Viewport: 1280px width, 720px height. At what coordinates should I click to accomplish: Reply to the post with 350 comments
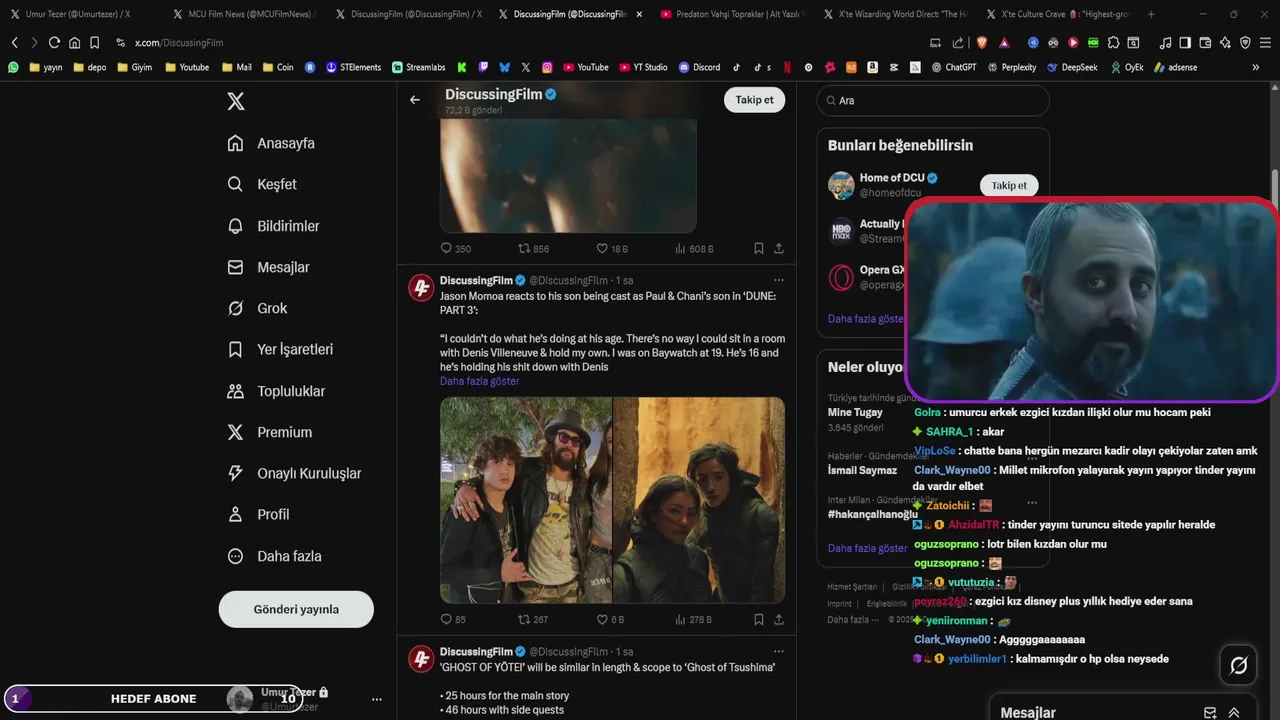(x=456, y=248)
